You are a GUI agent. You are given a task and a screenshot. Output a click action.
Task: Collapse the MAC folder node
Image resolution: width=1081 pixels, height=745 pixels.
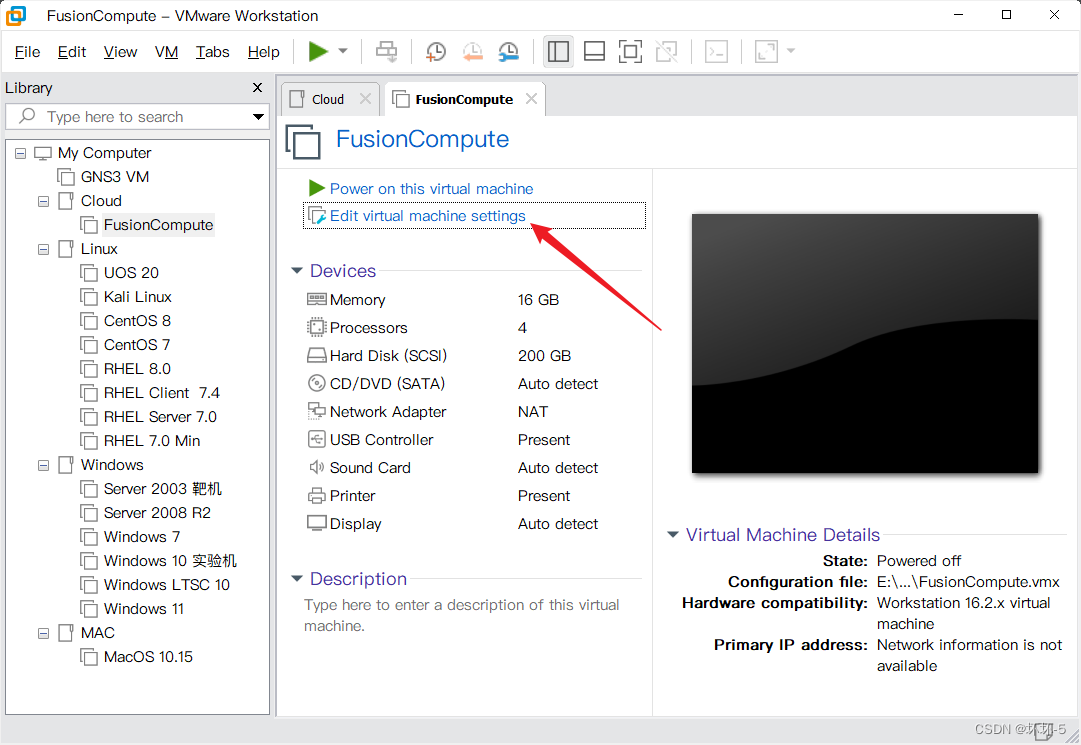pyautogui.click(x=43, y=633)
